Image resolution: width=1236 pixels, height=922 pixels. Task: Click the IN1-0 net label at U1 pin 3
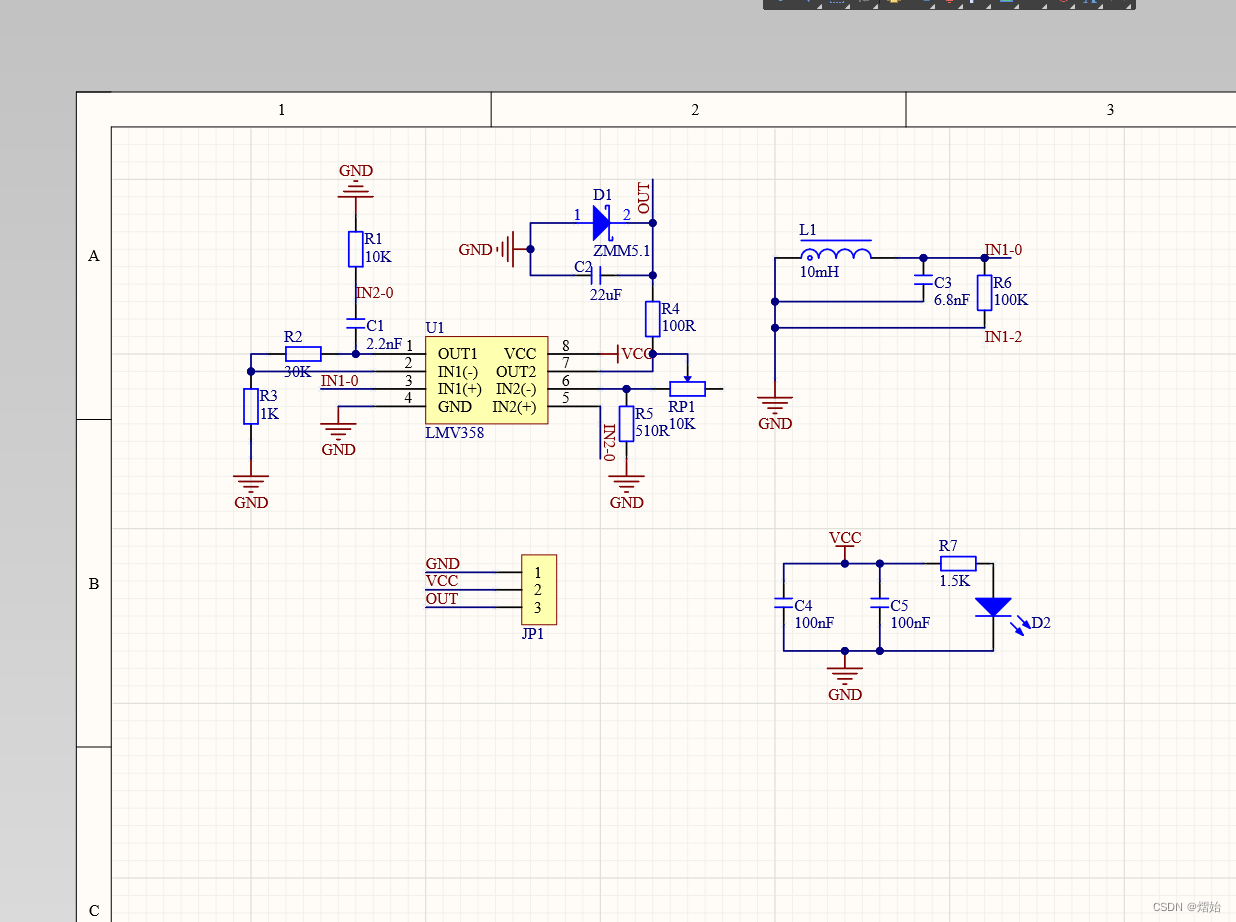340,380
